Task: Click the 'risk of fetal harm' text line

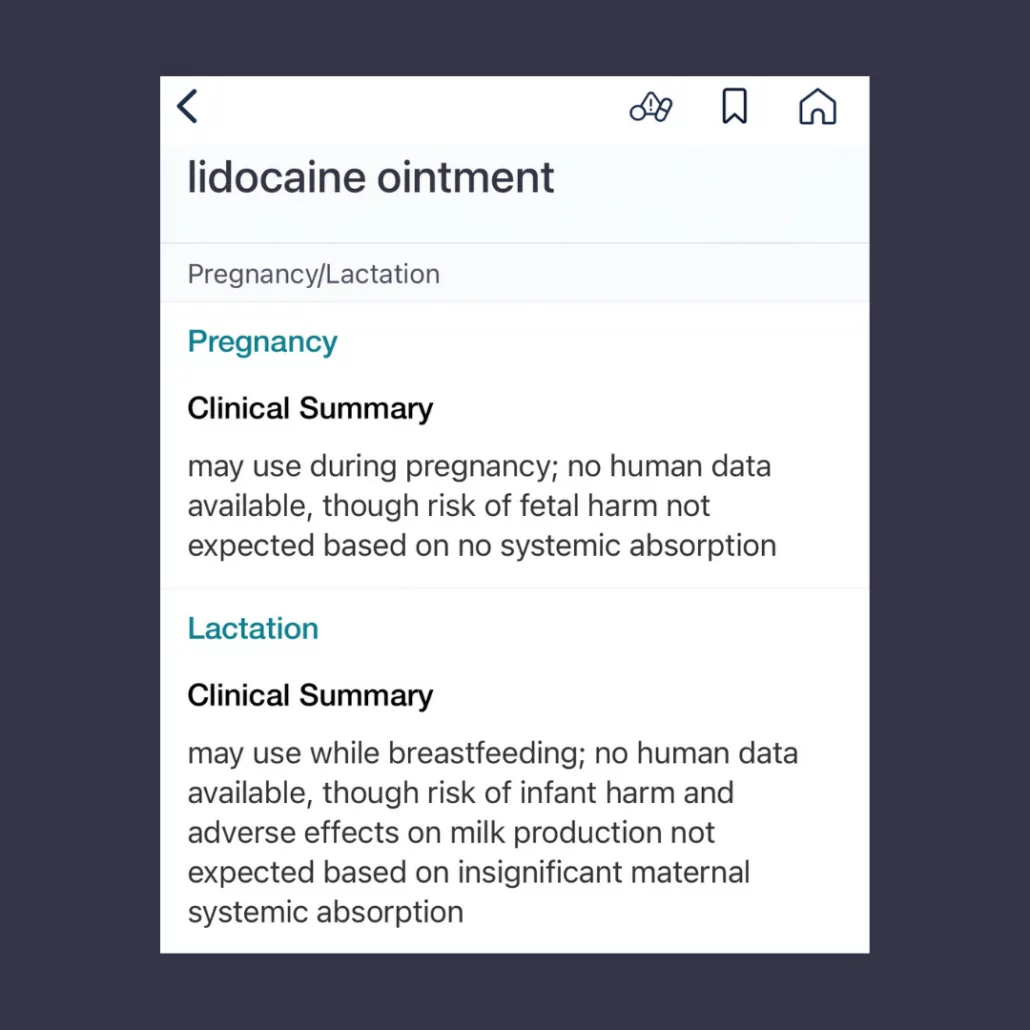Action: (x=448, y=506)
